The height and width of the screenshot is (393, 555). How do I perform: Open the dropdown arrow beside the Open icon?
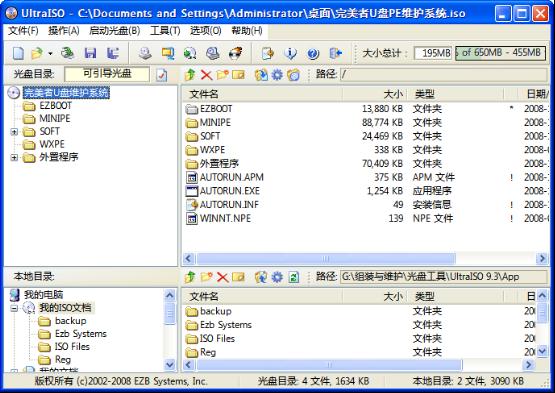point(50,54)
